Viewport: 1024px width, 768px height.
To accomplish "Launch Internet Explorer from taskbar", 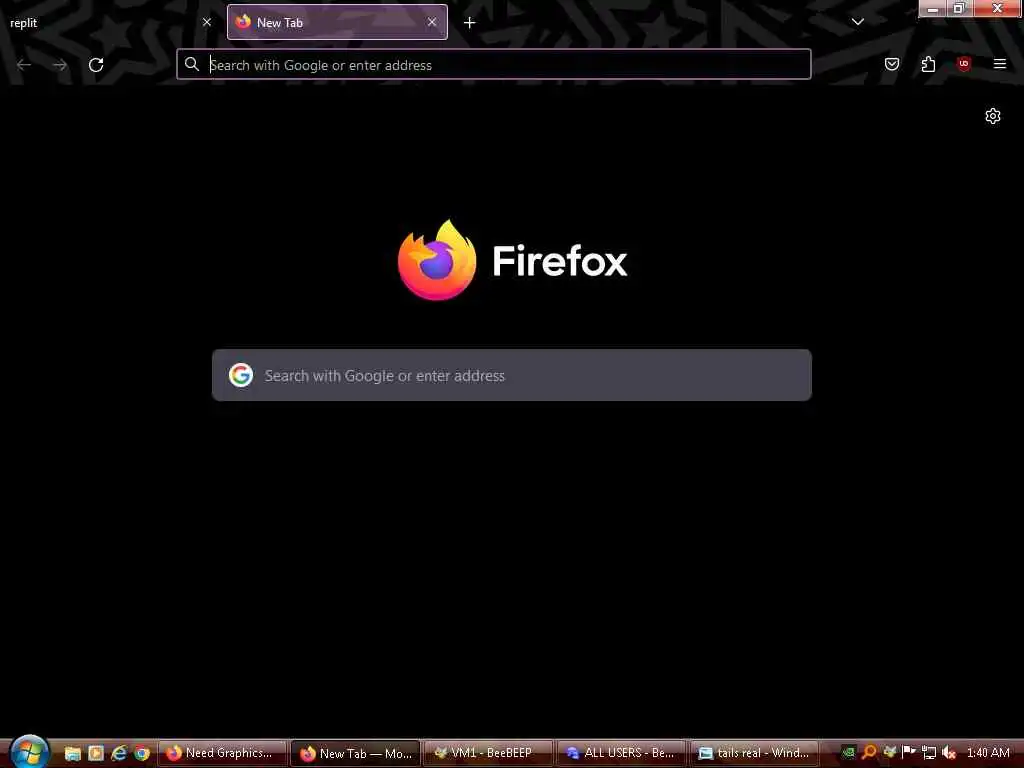I will pyautogui.click(x=119, y=754).
